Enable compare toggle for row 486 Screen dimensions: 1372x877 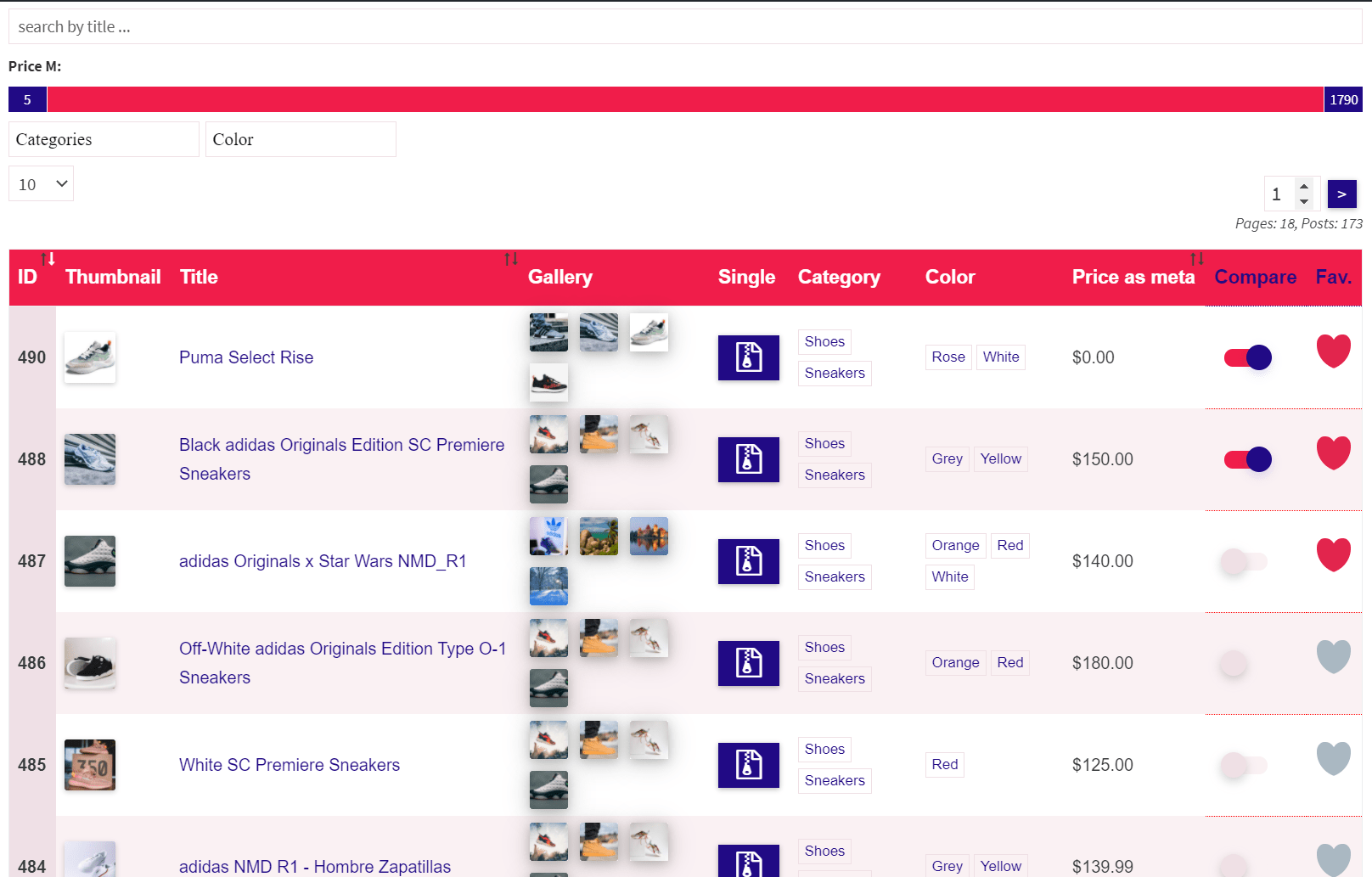(1245, 663)
